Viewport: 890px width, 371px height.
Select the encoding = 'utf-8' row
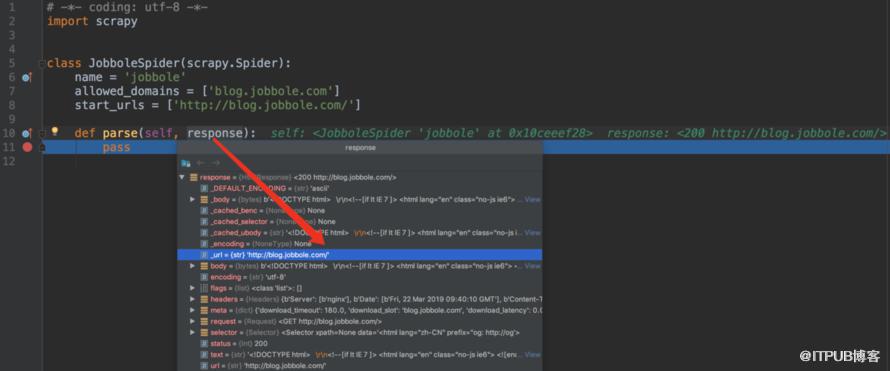[x=360, y=277]
